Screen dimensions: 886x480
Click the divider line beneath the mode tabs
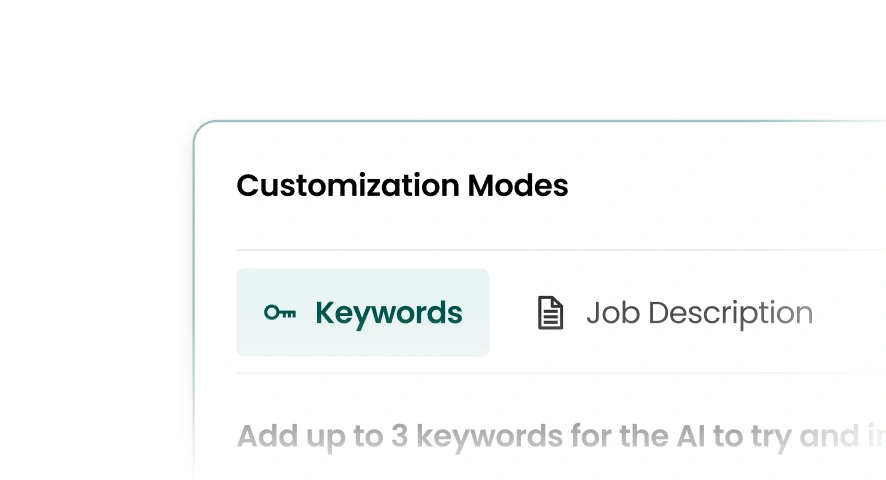point(560,373)
